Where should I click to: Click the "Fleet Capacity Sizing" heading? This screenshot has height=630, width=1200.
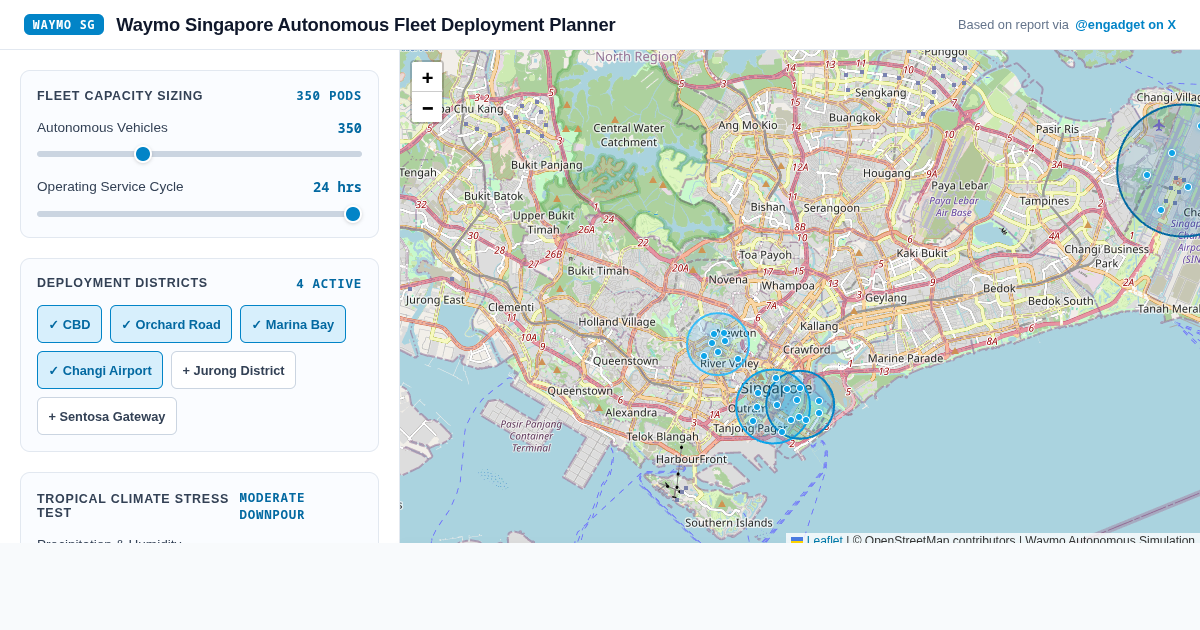120,96
